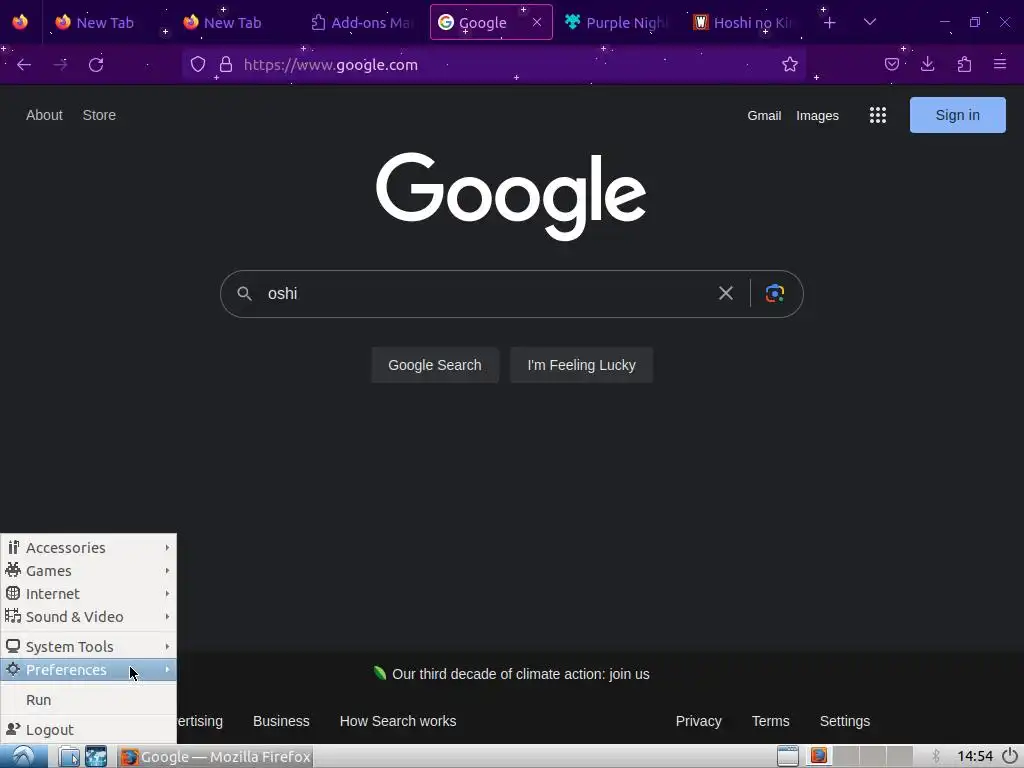Expand the Internet submenu
1024x768 pixels.
(x=89, y=594)
